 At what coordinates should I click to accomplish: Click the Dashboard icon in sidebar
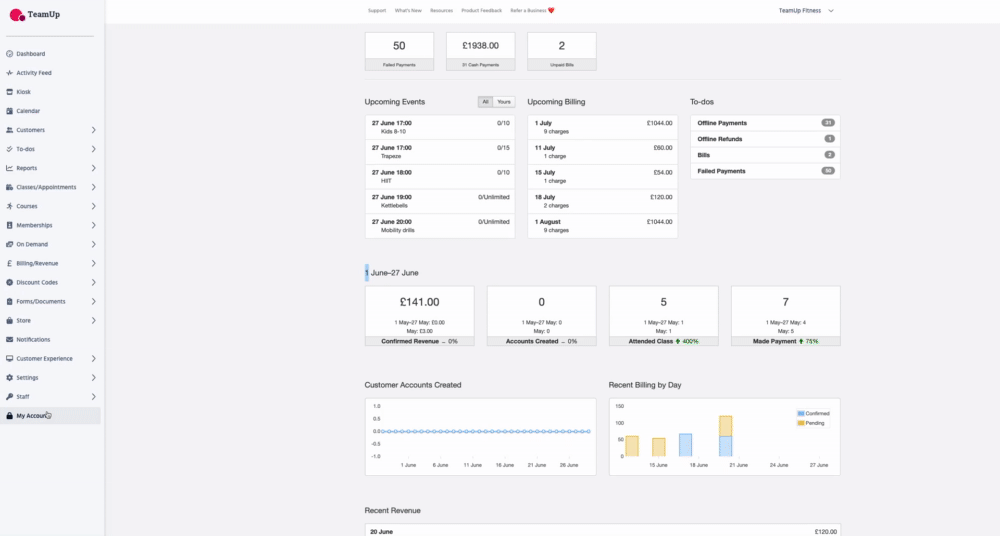[x=9, y=54]
